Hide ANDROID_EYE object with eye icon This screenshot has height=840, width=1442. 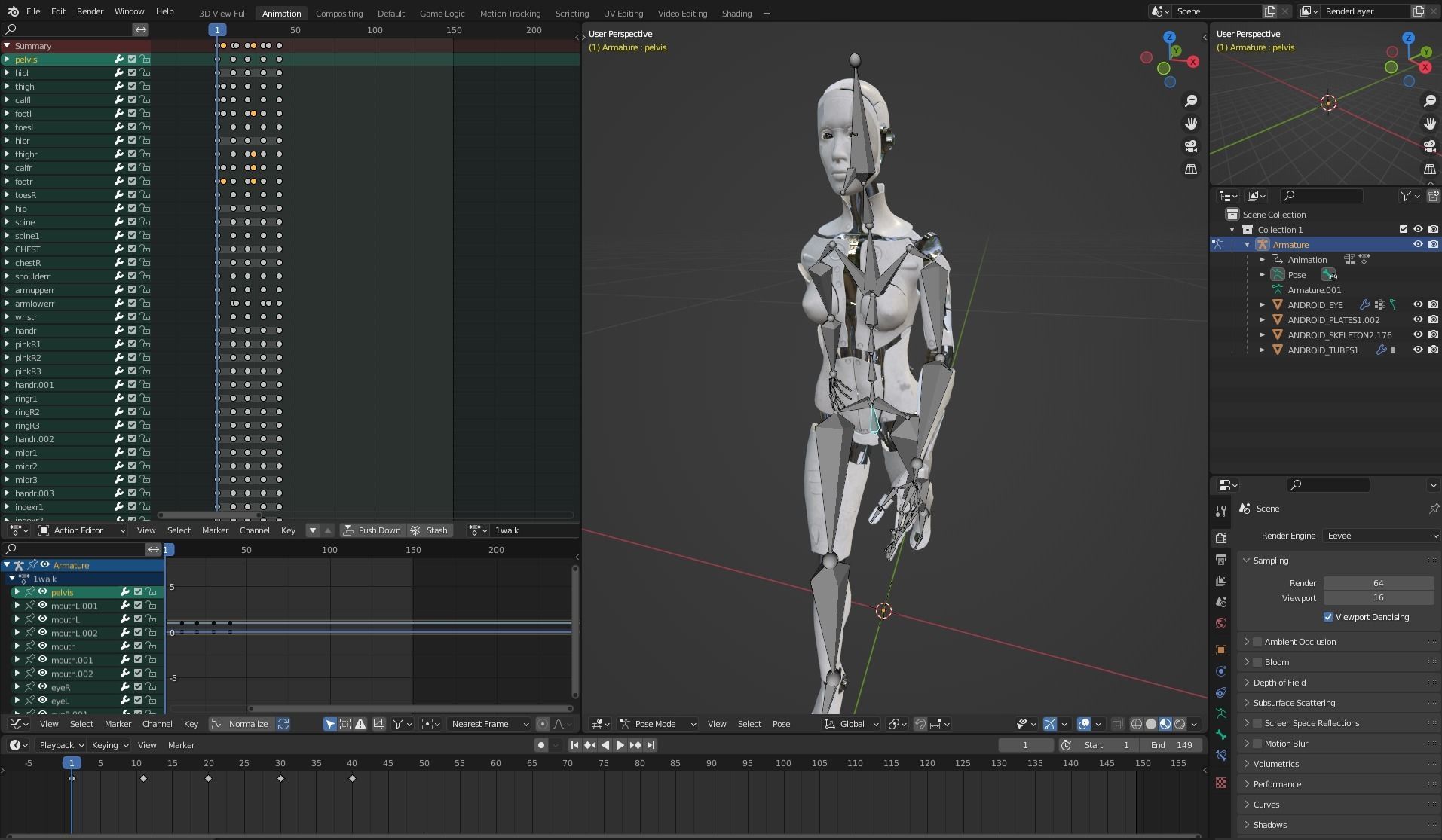click(1418, 305)
